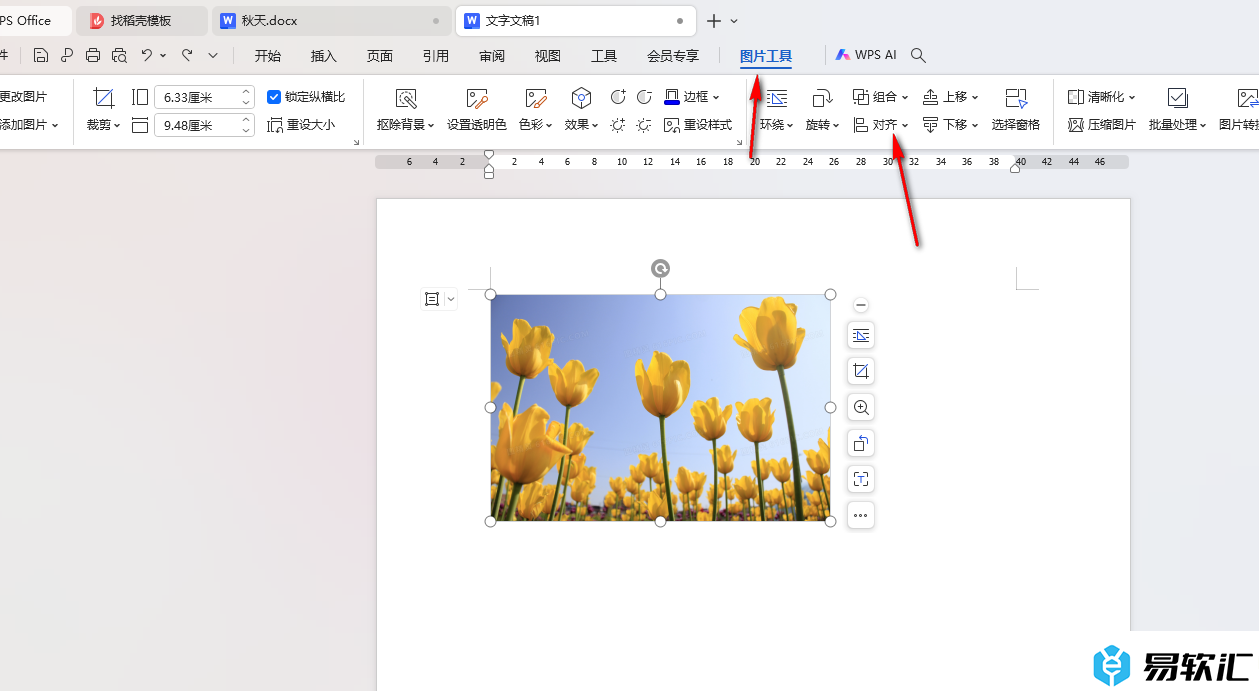Open the 找稻壳模板 tab
This screenshot has height=691, width=1259.
click(142, 20)
